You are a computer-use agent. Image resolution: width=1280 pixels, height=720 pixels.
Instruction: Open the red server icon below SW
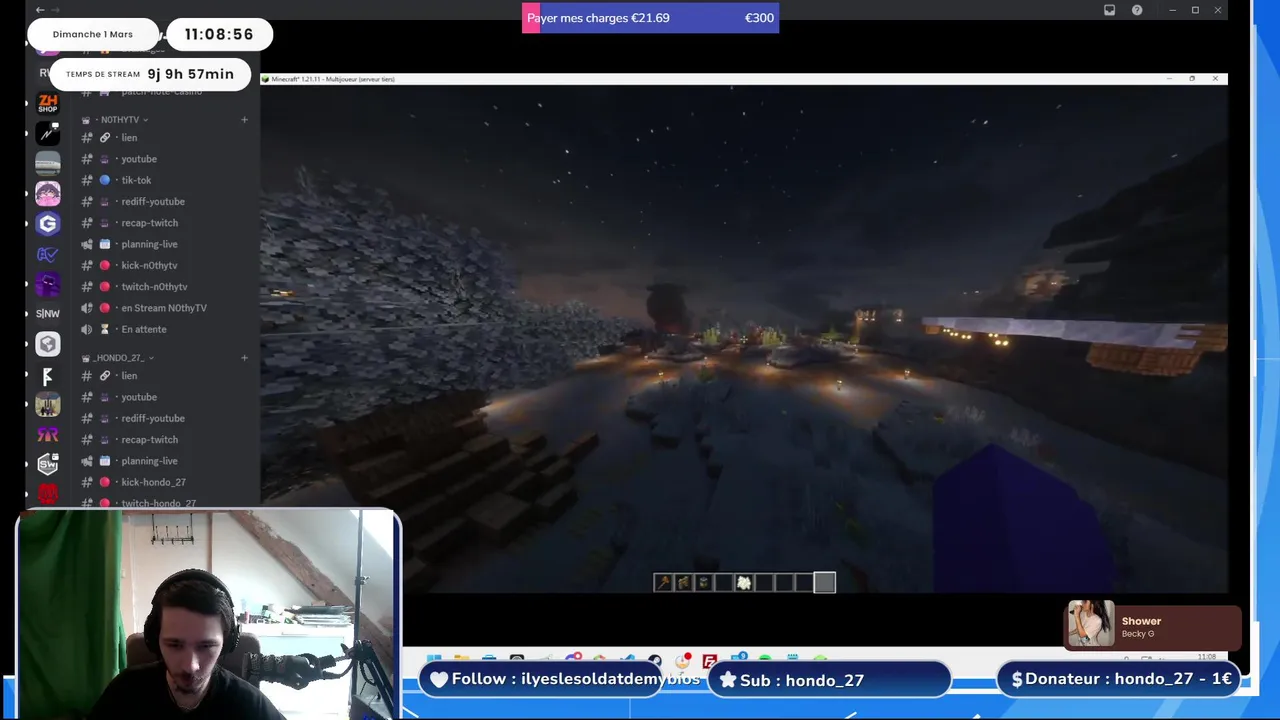pos(47,494)
